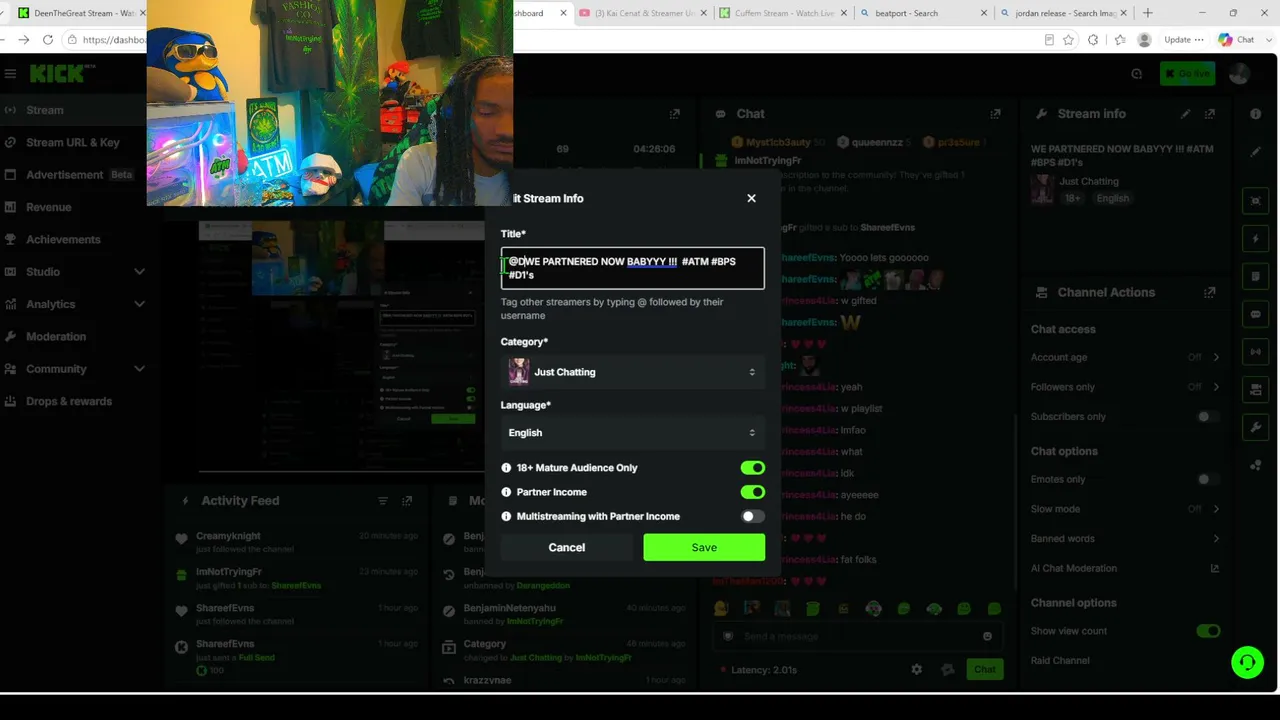Screen dimensions: 1280x720
Task: Click the Go live button
Action: pos(1187,73)
